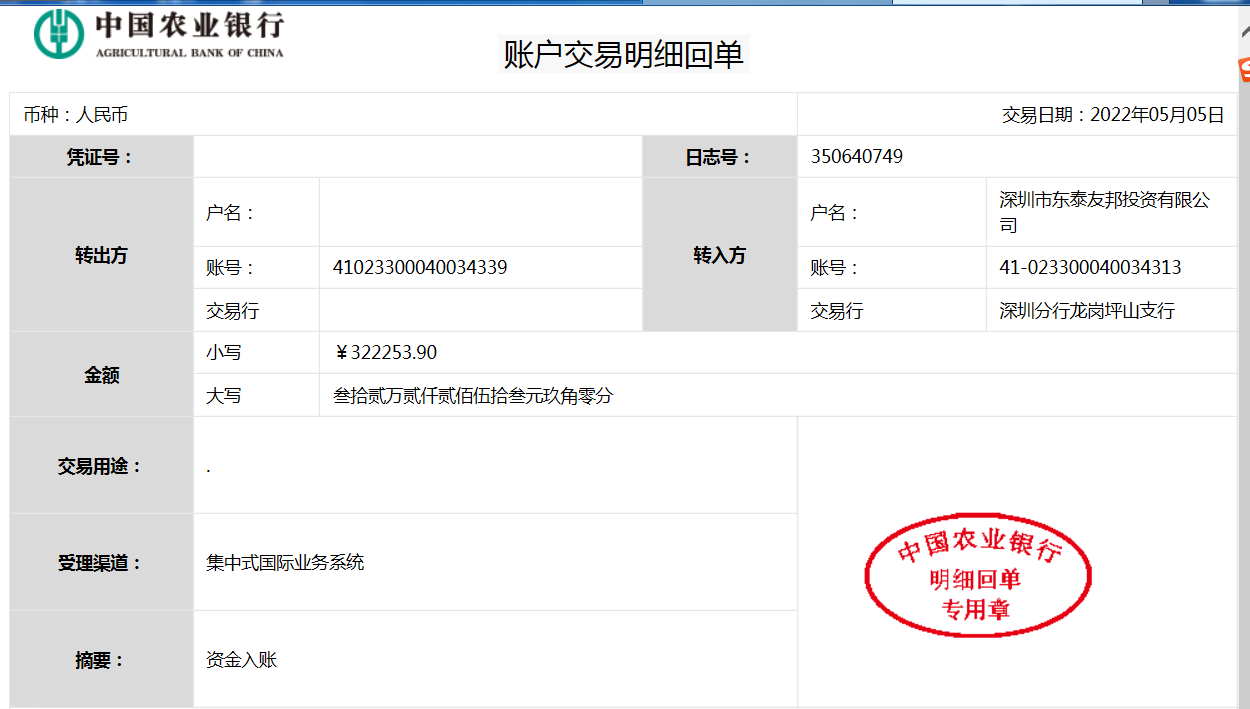
Task: Select the amount ¥322253.90
Action: 385,353
